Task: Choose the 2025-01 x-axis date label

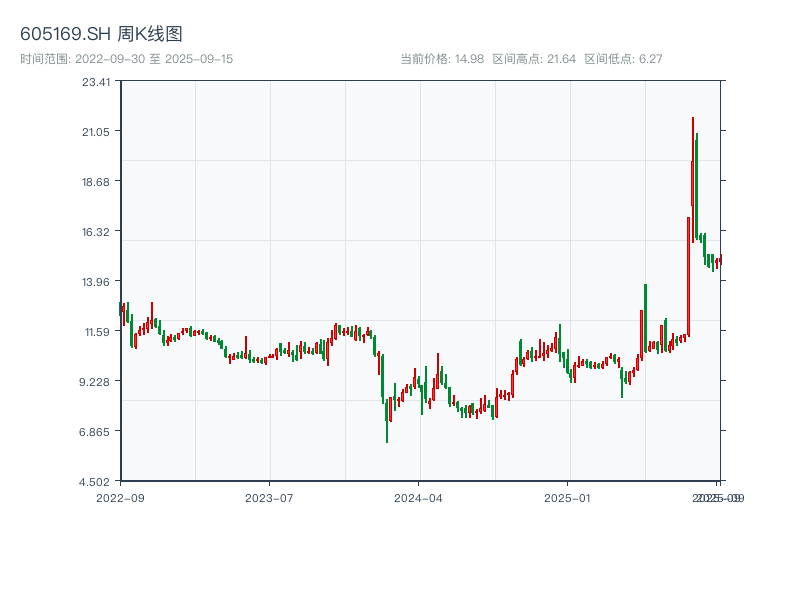Action: pyautogui.click(x=569, y=497)
